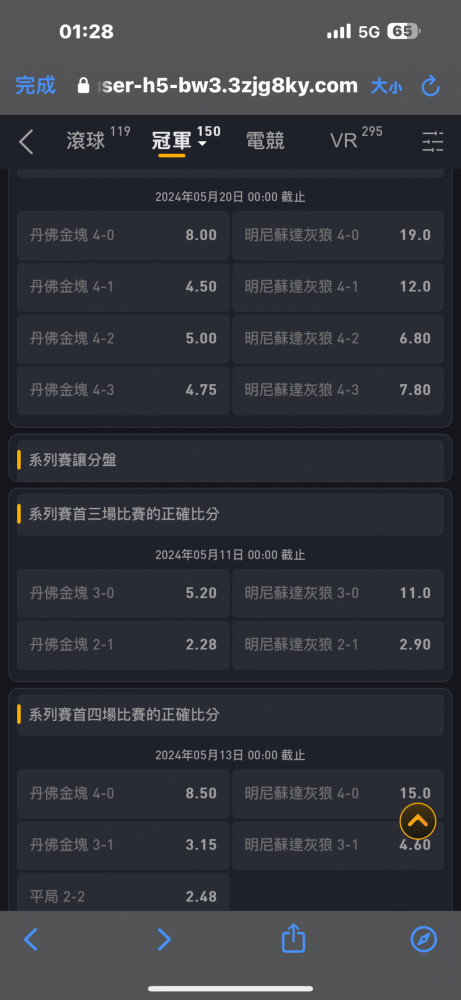Reload the page with refresh icon
The image size is (461, 1000).
tap(431, 85)
